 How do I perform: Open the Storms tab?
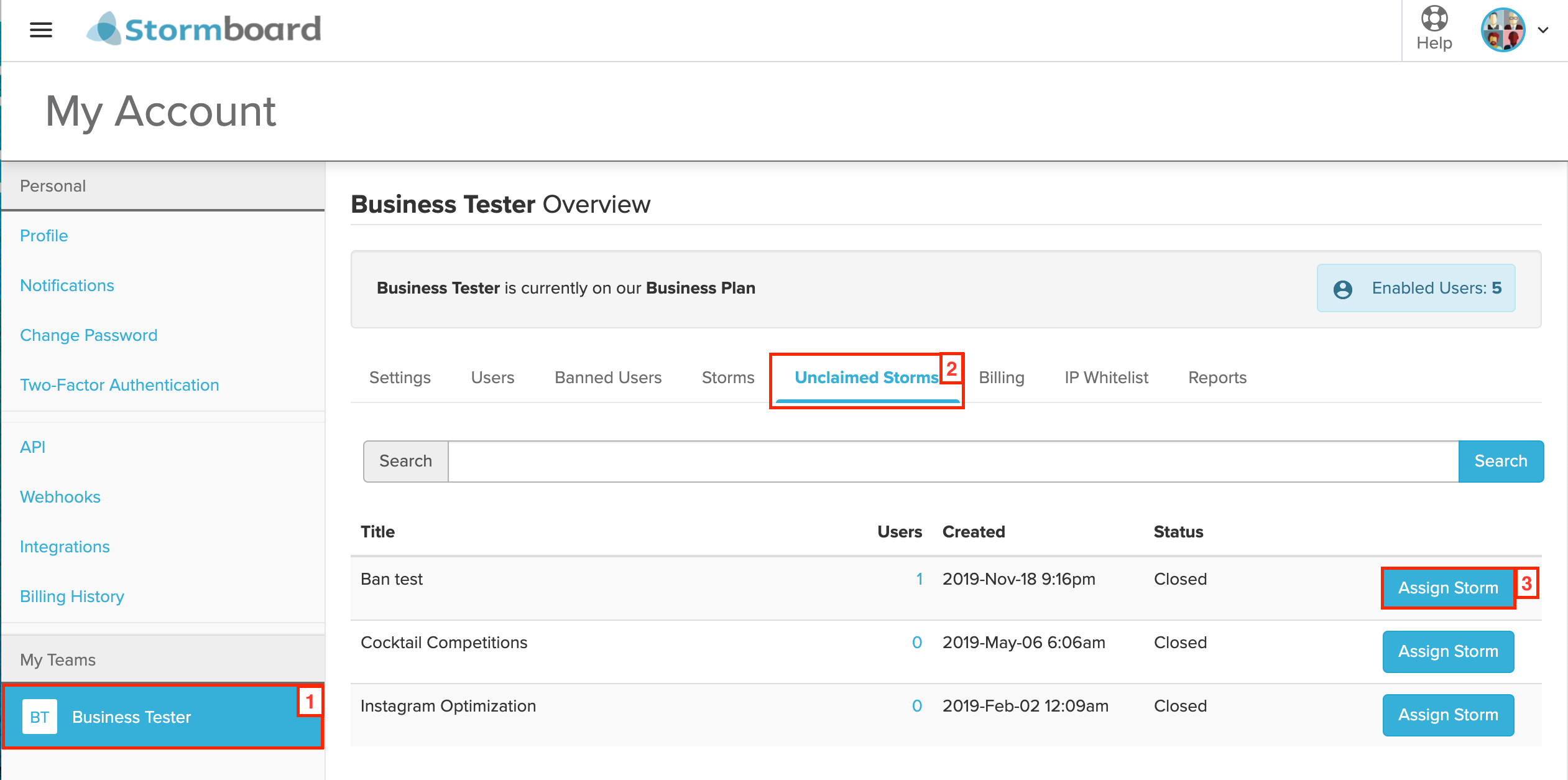click(728, 378)
